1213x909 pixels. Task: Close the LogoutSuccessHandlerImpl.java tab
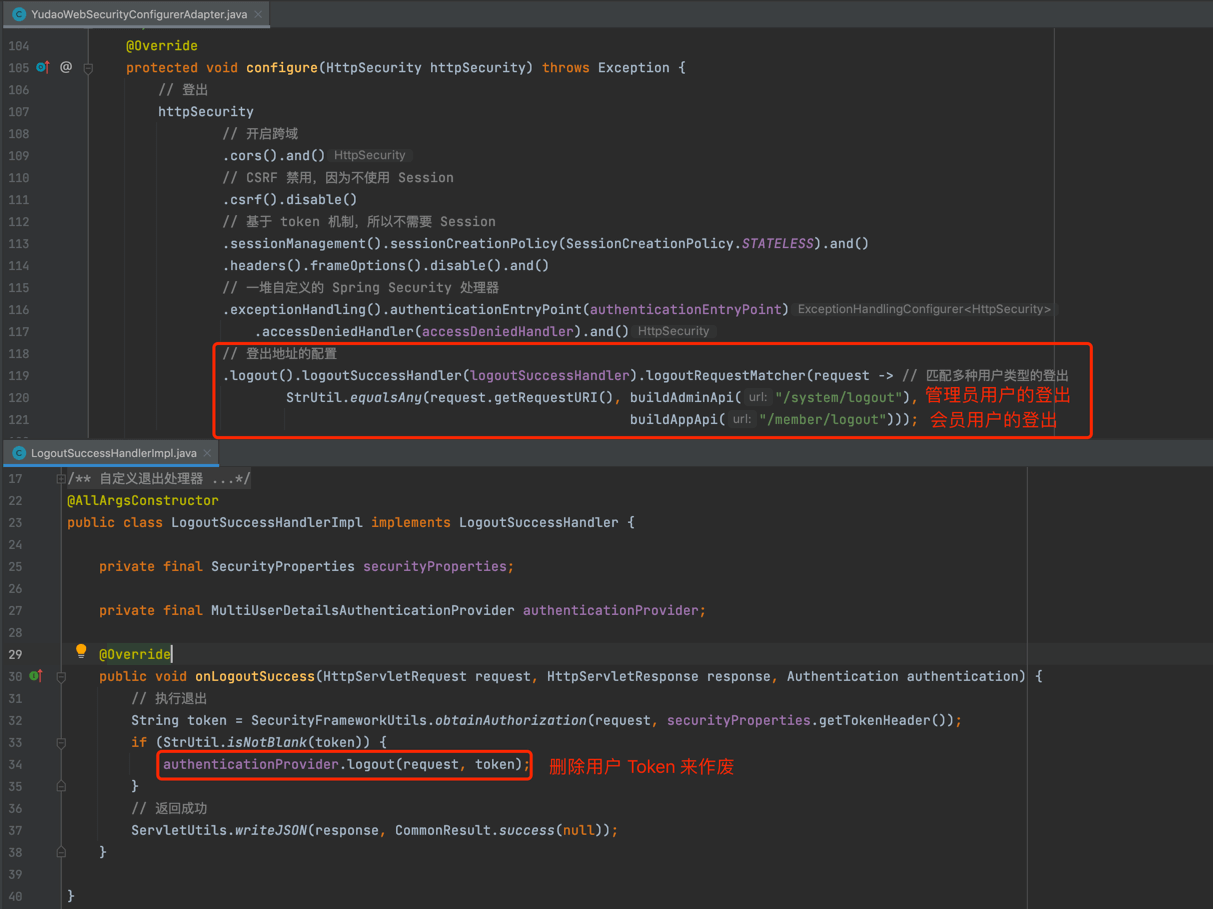[x=208, y=453]
